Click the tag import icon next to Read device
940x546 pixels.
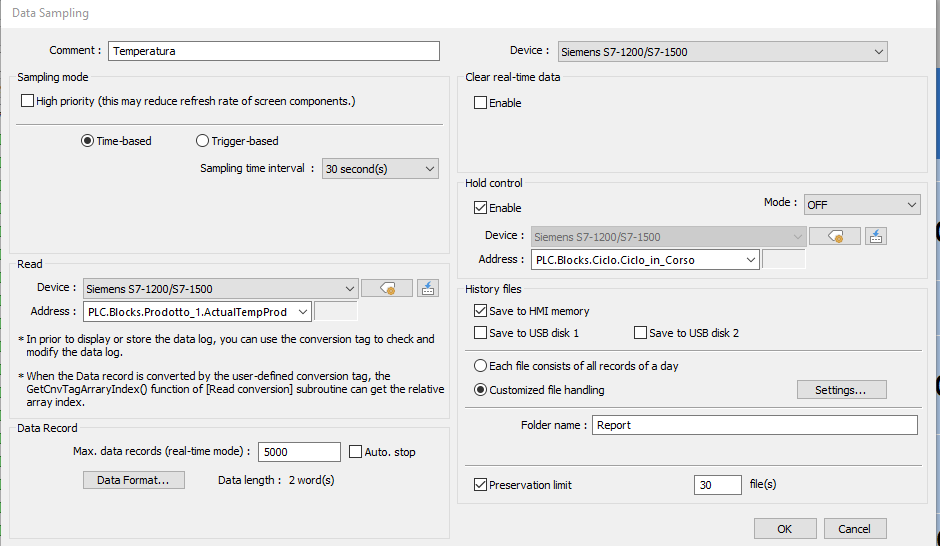(427, 288)
